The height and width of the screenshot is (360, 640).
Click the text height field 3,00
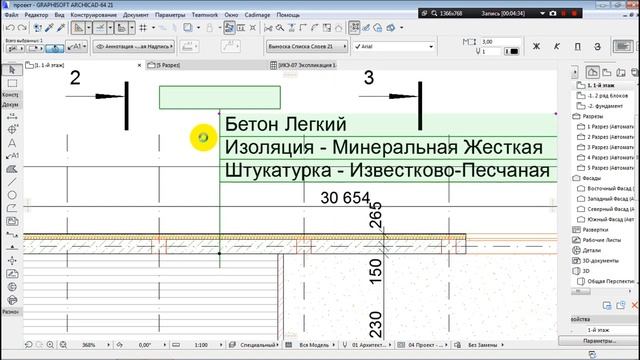click(x=500, y=42)
